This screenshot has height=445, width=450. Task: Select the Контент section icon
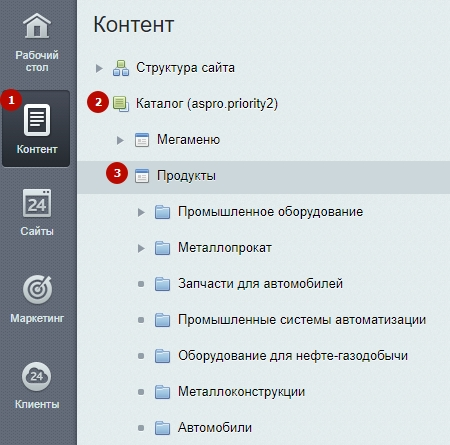pyautogui.click(x=37, y=120)
